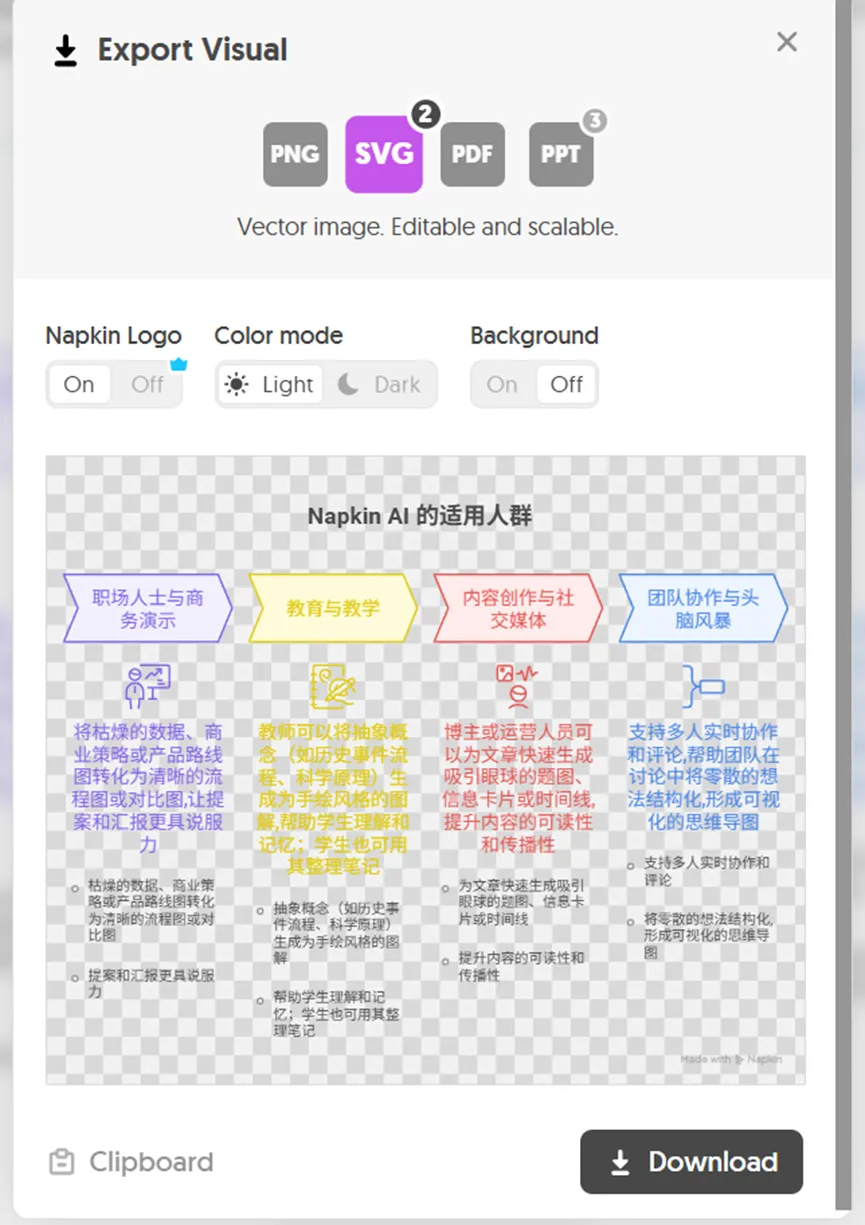The width and height of the screenshot is (865, 1225).
Task: Set Background to On
Action: coord(503,384)
